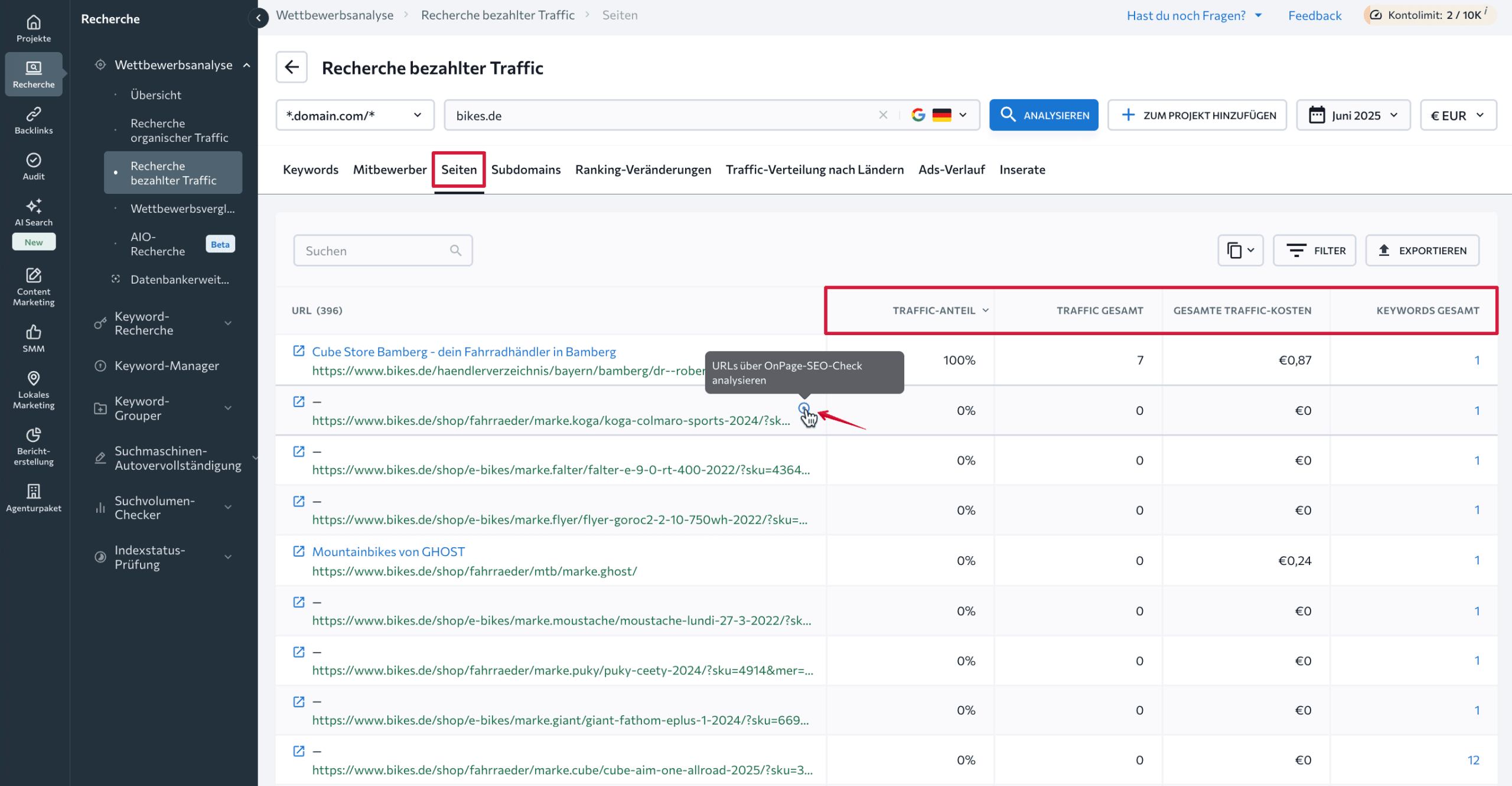The width and height of the screenshot is (1512, 786).
Task: Open external link icon for flyer-goroc2 URL
Action: click(299, 501)
